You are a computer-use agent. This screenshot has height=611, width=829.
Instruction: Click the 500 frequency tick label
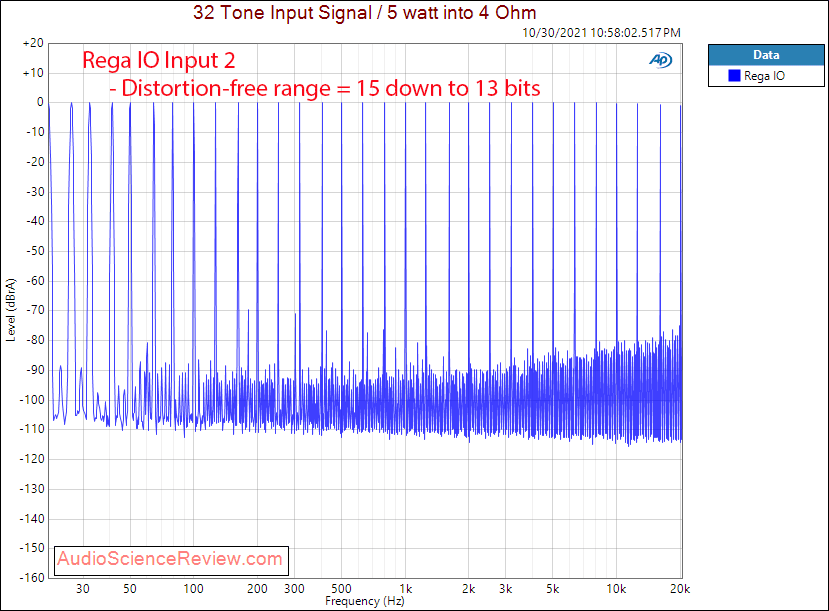tap(341, 589)
